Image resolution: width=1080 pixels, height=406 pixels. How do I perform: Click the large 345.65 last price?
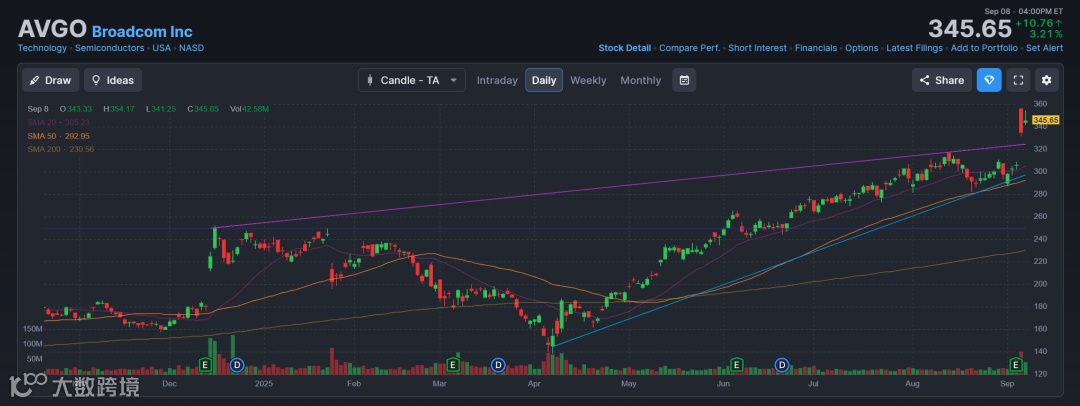[968, 29]
